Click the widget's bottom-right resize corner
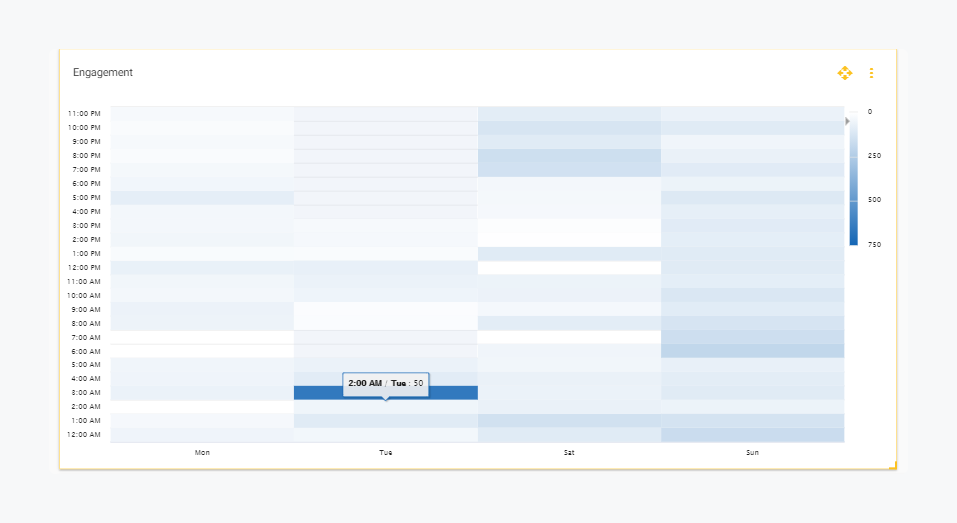The width and height of the screenshot is (957, 523). point(893,466)
